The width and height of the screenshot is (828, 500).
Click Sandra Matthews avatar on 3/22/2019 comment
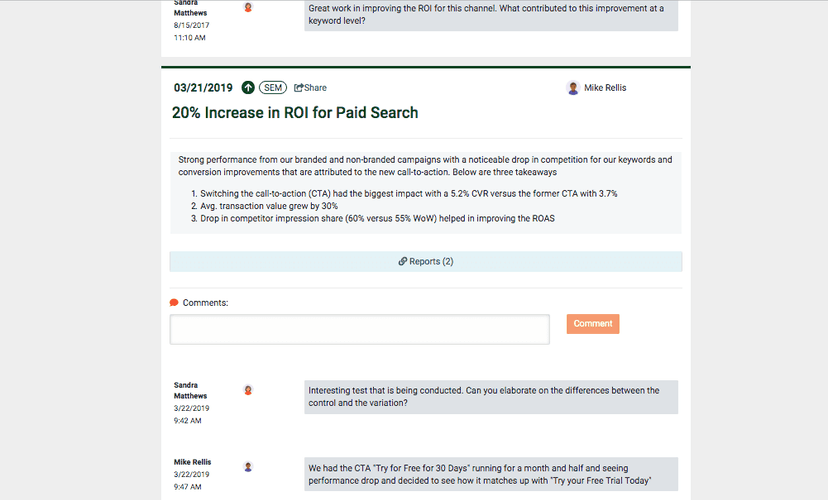point(248,390)
